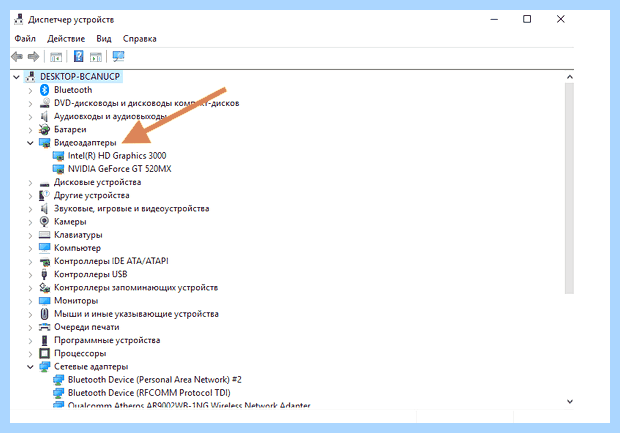Click the mouse icon beside Мыши
This screenshot has width=620, height=433.
pos(44,314)
